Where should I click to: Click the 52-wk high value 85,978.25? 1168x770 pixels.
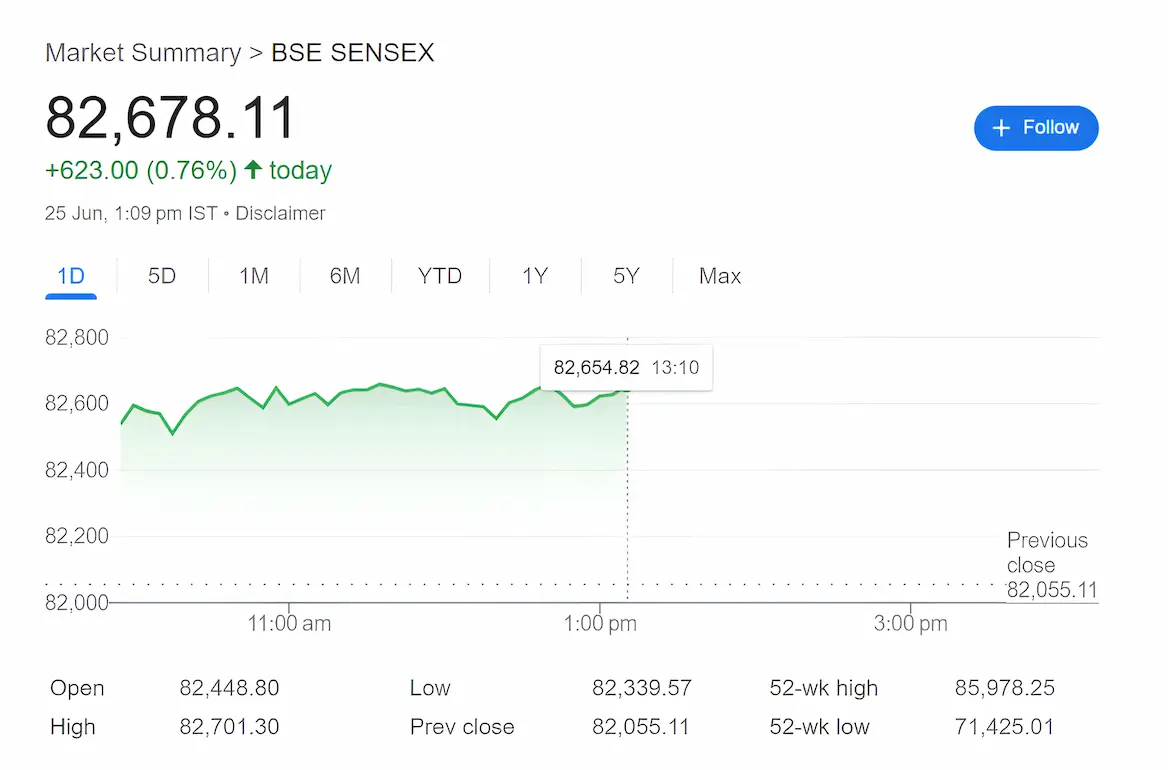tap(1005, 688)
